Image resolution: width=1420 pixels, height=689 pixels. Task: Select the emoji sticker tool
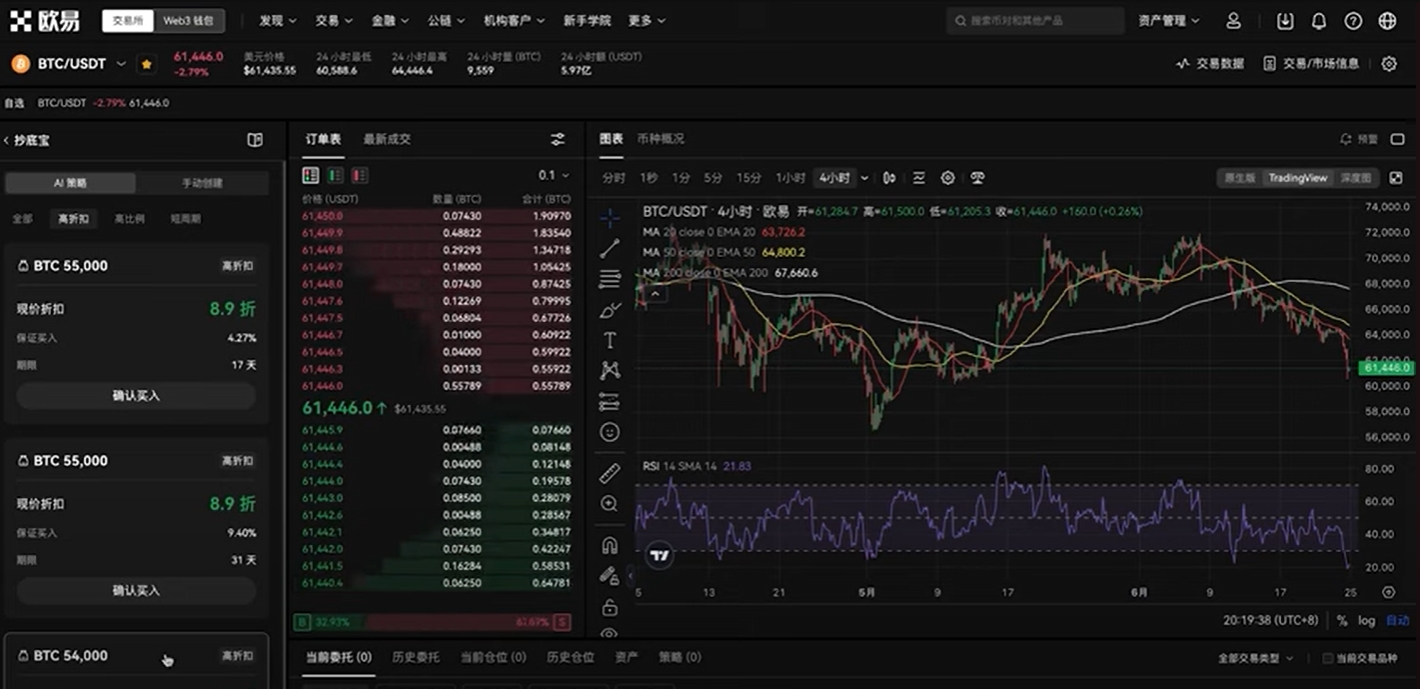(610, 432)
